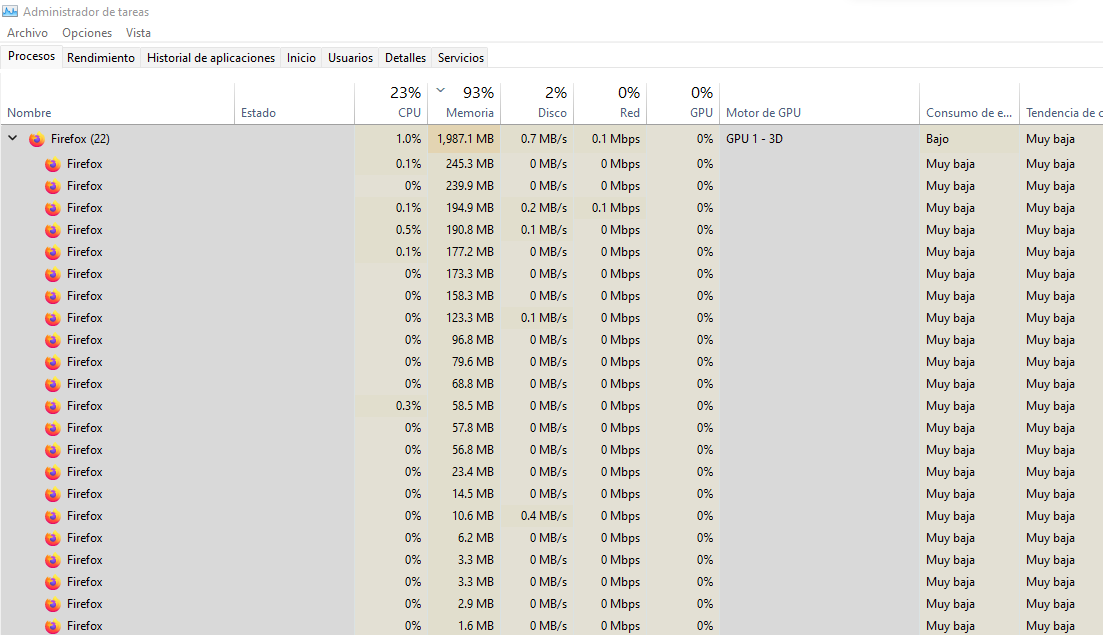Open the Historial de aplicaciones tab

point(211,58)
